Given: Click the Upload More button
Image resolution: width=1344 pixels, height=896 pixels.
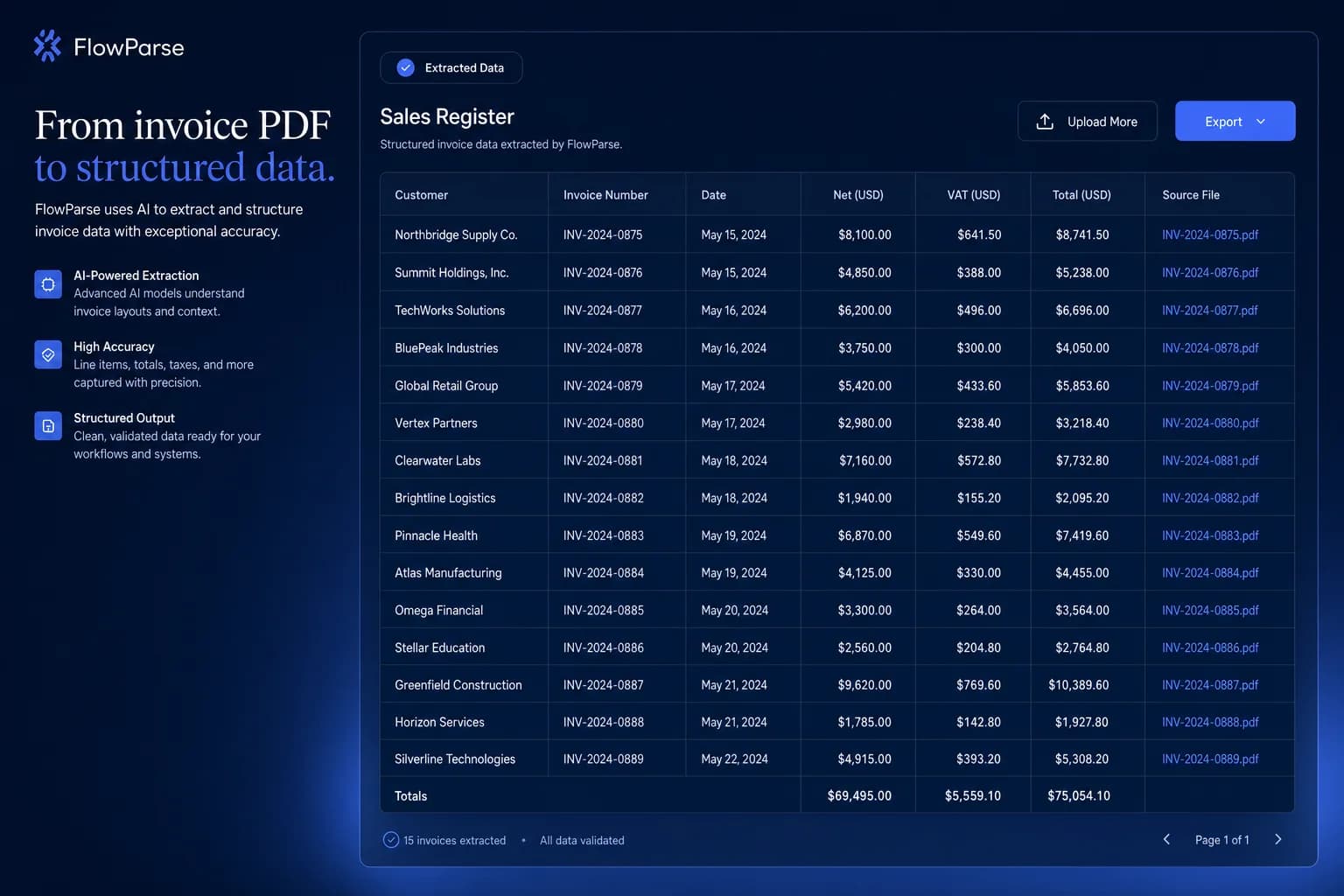Looking at the screenshot, I should (x=1088, y=121).
